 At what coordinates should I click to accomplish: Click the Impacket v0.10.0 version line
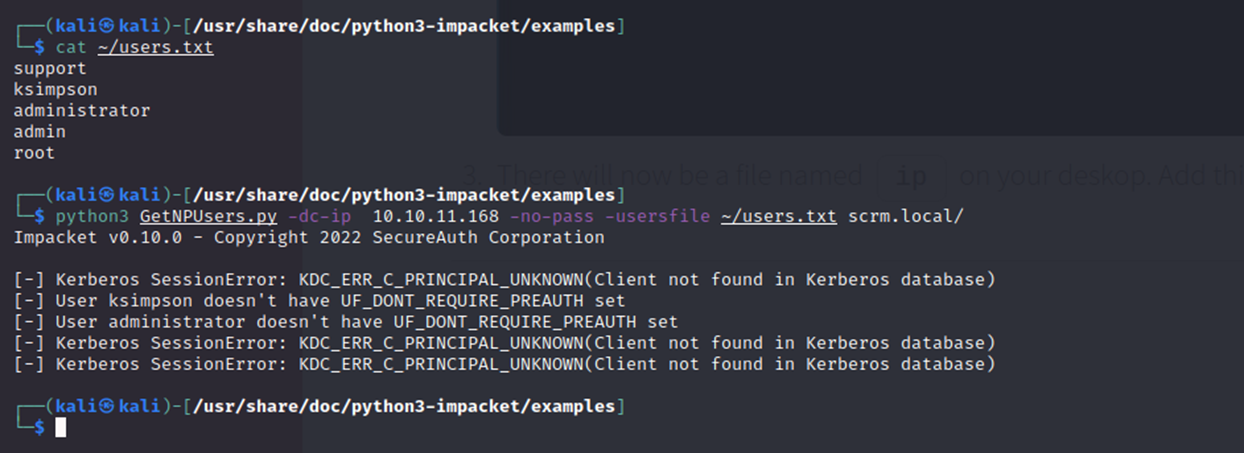[x=309, y=237]
